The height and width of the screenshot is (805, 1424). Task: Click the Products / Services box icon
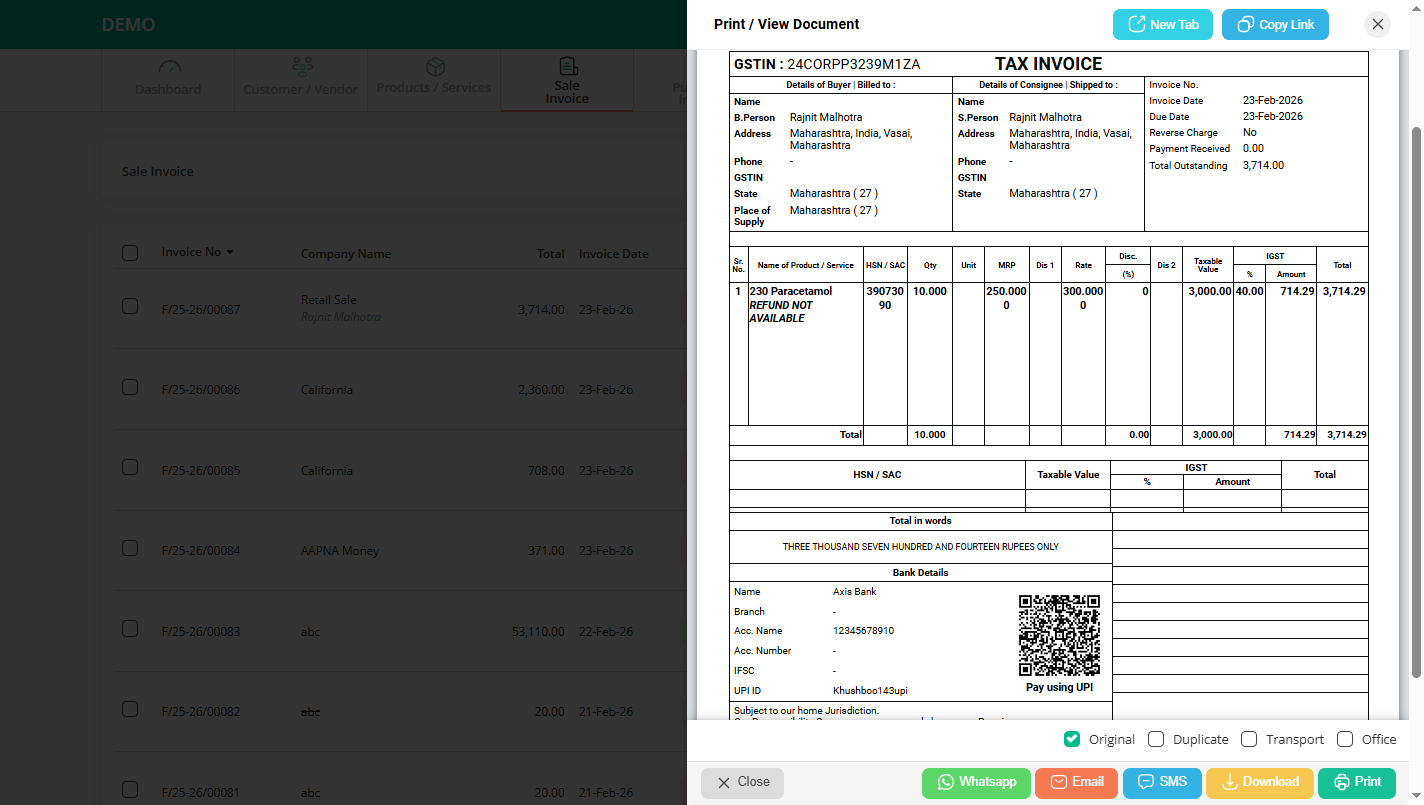pyautogui.click(x=435, y=66)
